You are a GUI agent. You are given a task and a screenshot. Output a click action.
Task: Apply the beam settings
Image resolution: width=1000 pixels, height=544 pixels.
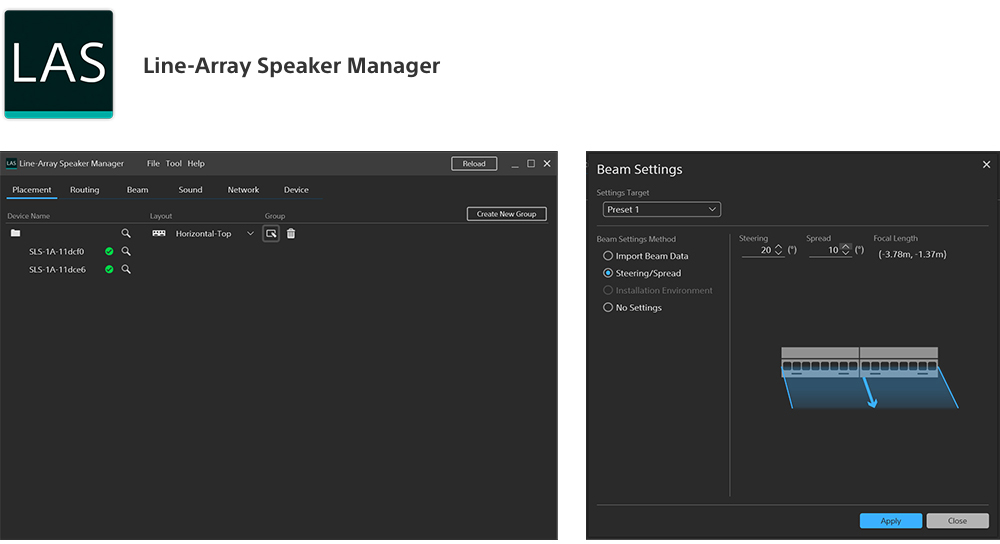click(890, 521)
